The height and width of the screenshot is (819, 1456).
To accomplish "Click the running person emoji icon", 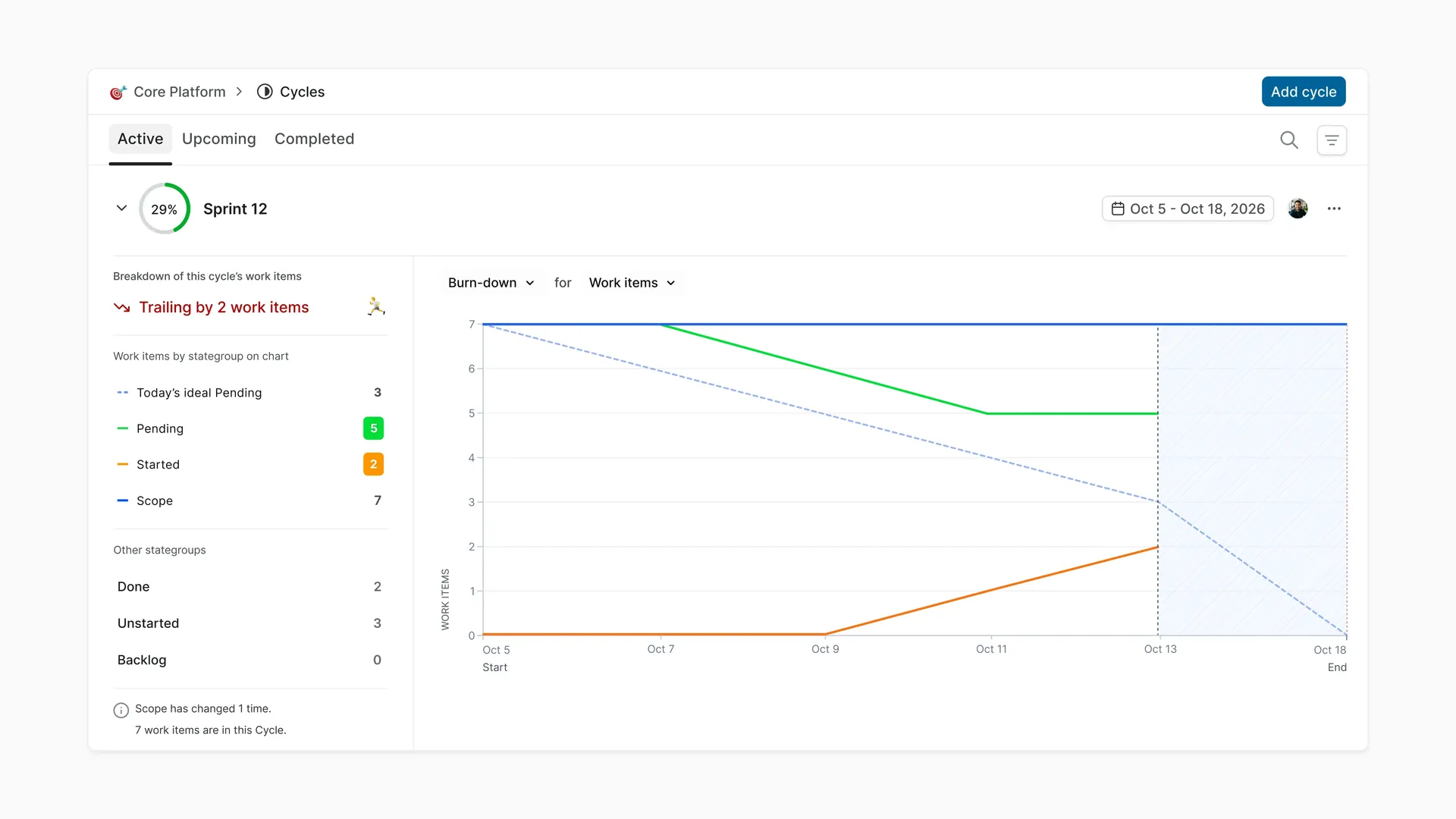I will 376,306.
